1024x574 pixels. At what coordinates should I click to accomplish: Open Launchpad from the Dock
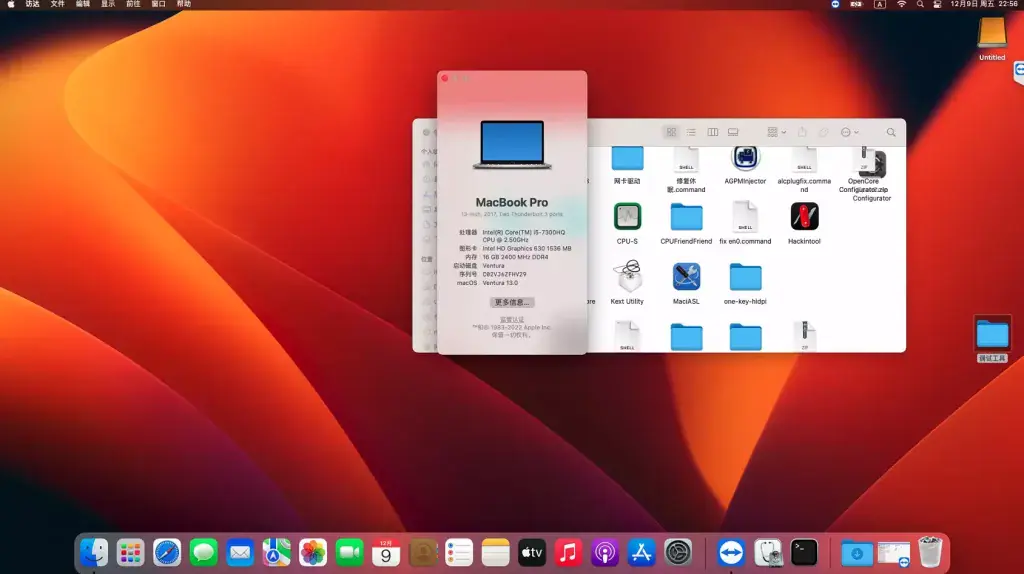131,552
